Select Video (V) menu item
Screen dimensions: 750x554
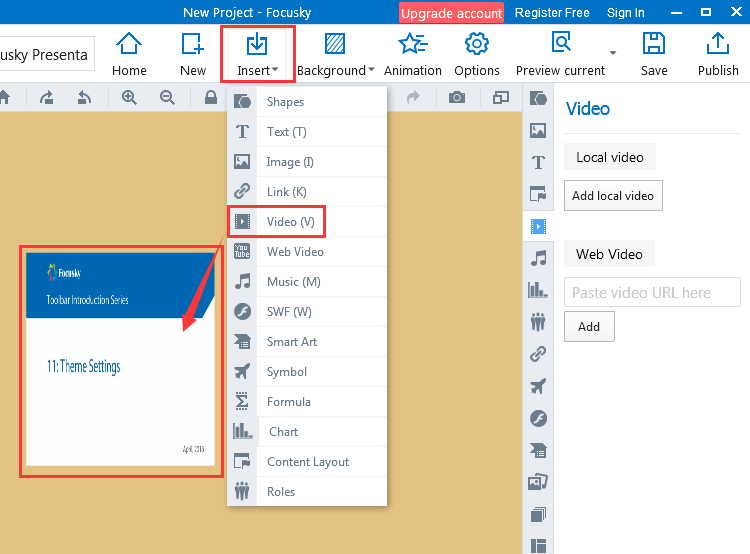(307, 222)
